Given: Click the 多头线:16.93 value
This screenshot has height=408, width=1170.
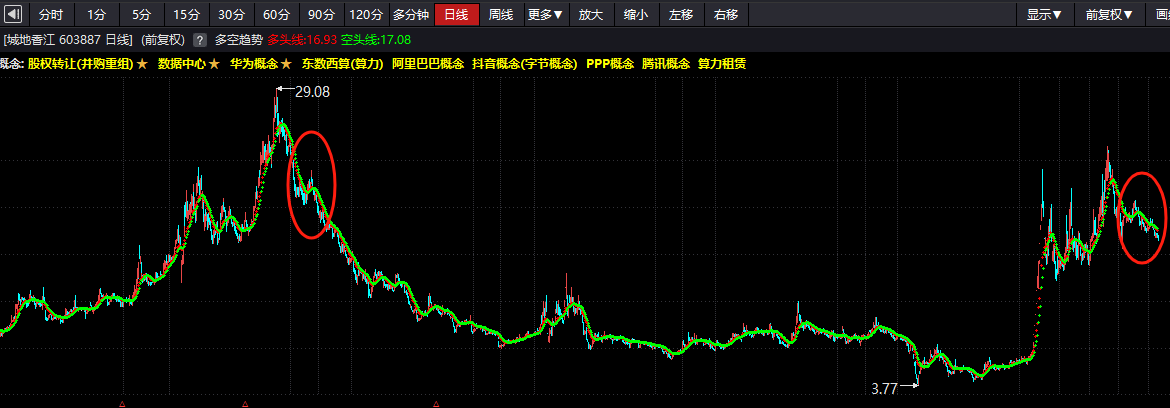Looking at the screenshot, I should coord(302,40).
